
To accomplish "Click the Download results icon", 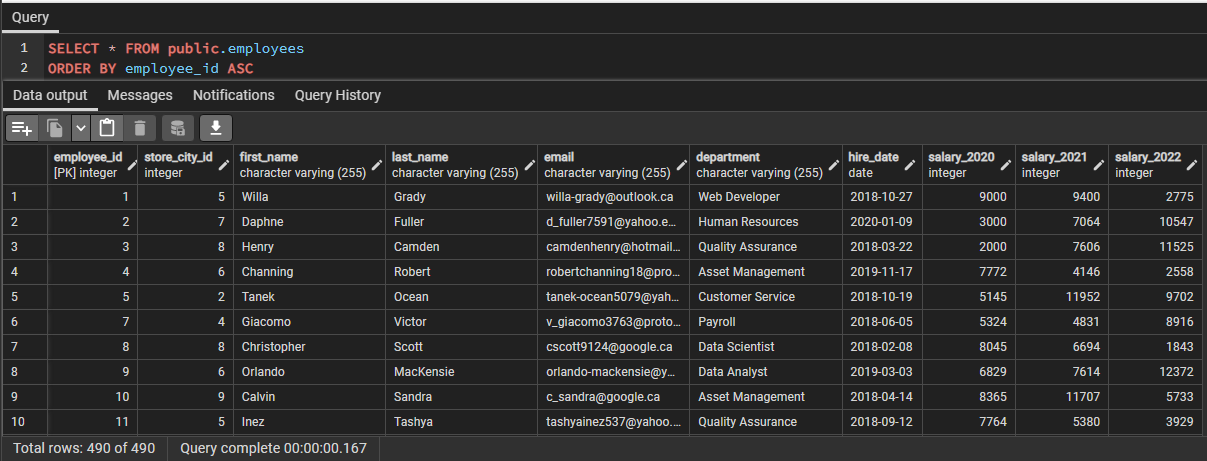I will click(x=216, y=128).
